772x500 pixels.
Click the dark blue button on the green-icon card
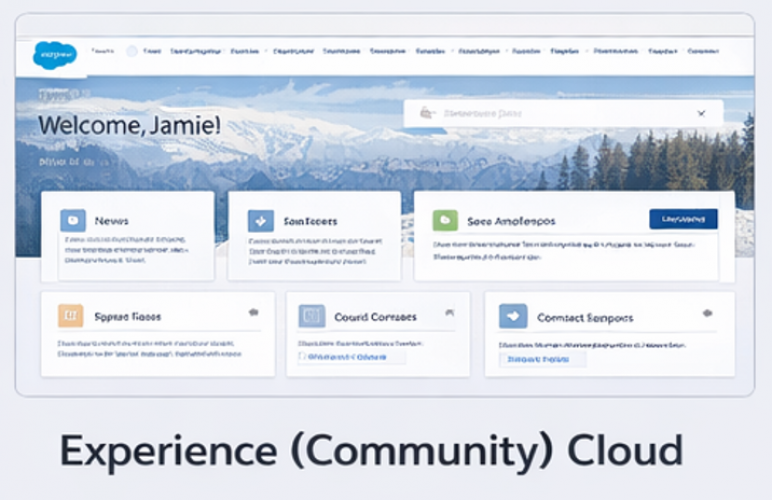pyautogui.click(x=683, y=219)
